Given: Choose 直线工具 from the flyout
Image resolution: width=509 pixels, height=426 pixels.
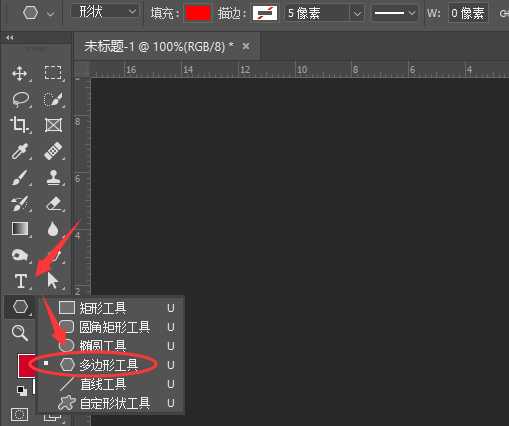Looking at the screenshot, I should (112, 384).
